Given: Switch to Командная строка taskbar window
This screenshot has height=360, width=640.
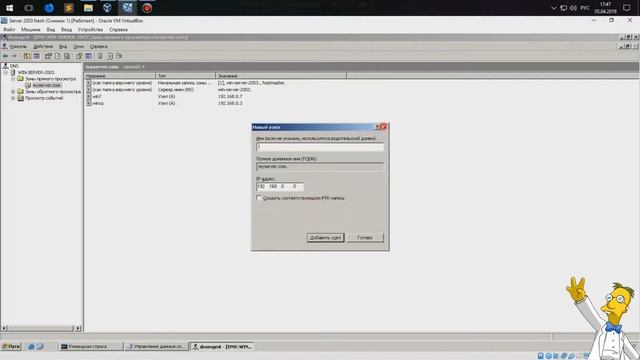Looking at the screenshot, I should tap(91, 347).
